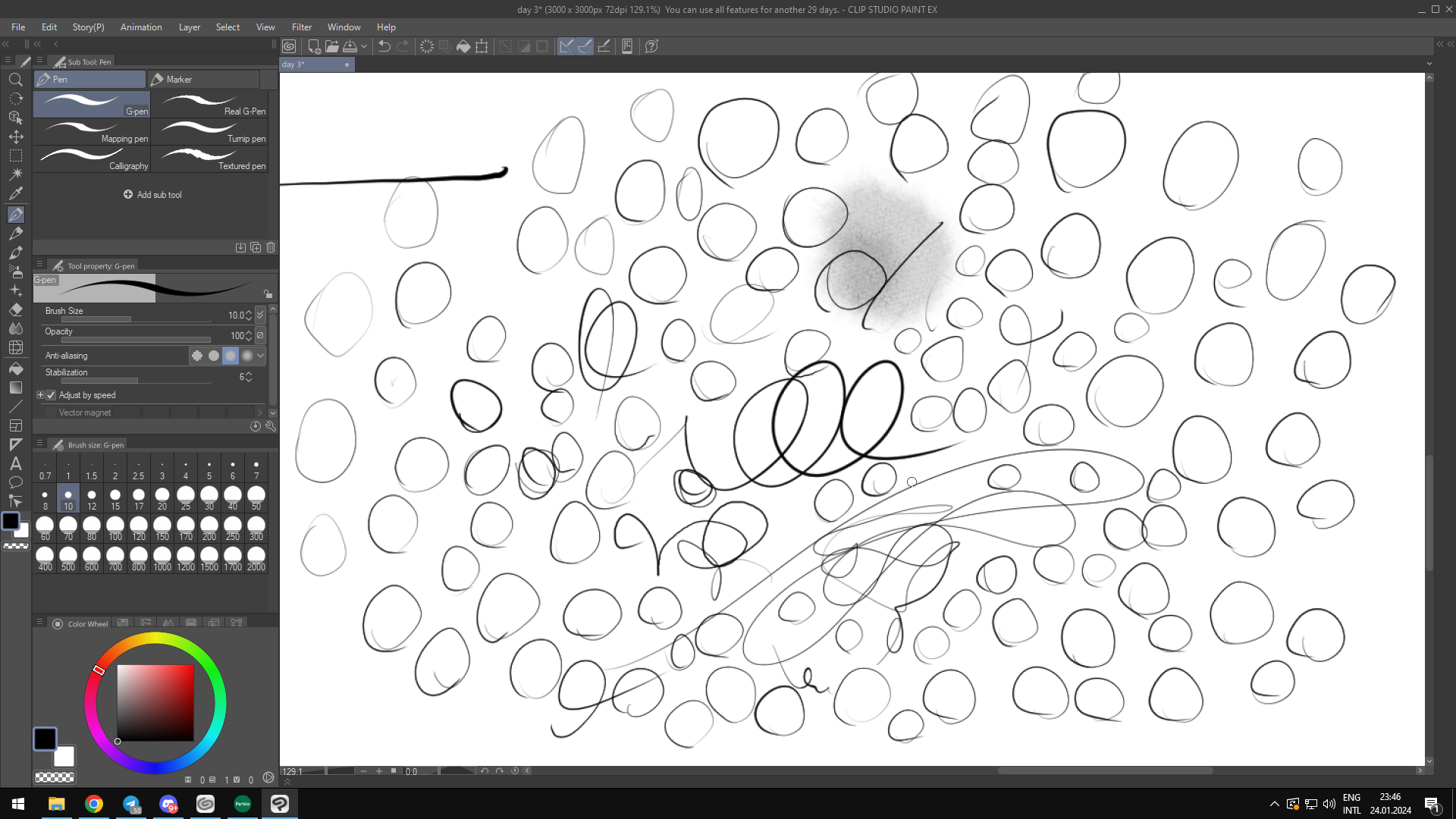Select the Text tool
Image resolution: width=1456 pixels, height=819 pixels.
pos(15,463)
